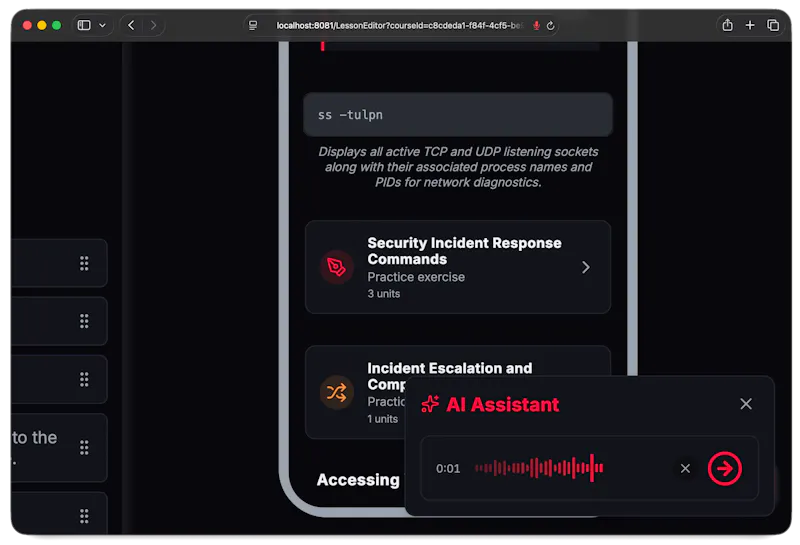Click the localhost:8081 address bar URL
Image resolution: width=800 pixels, height=545 pixels.
pyautogui.click(x=398, y=25)
